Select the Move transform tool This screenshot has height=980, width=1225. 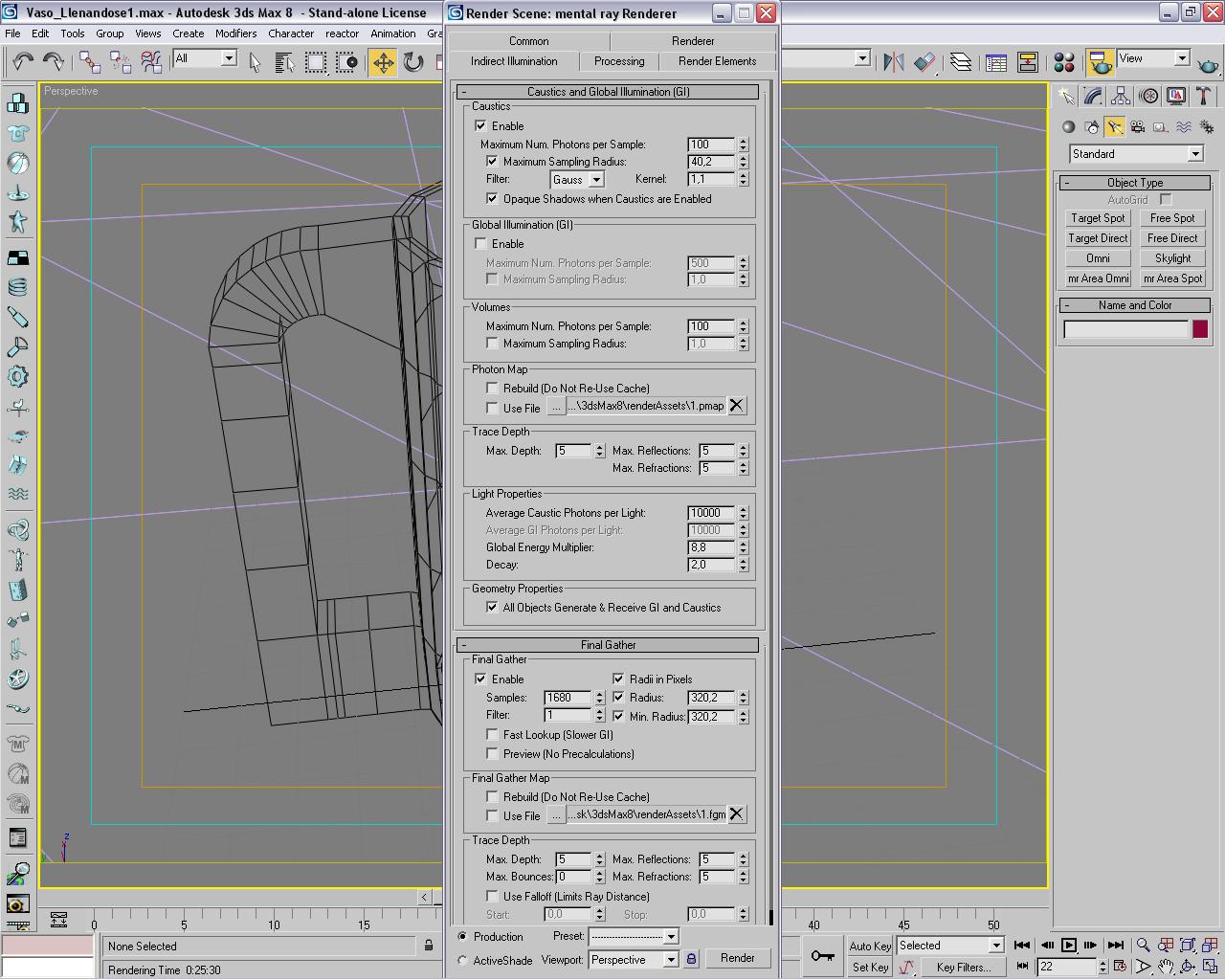[x=383, y=63]
